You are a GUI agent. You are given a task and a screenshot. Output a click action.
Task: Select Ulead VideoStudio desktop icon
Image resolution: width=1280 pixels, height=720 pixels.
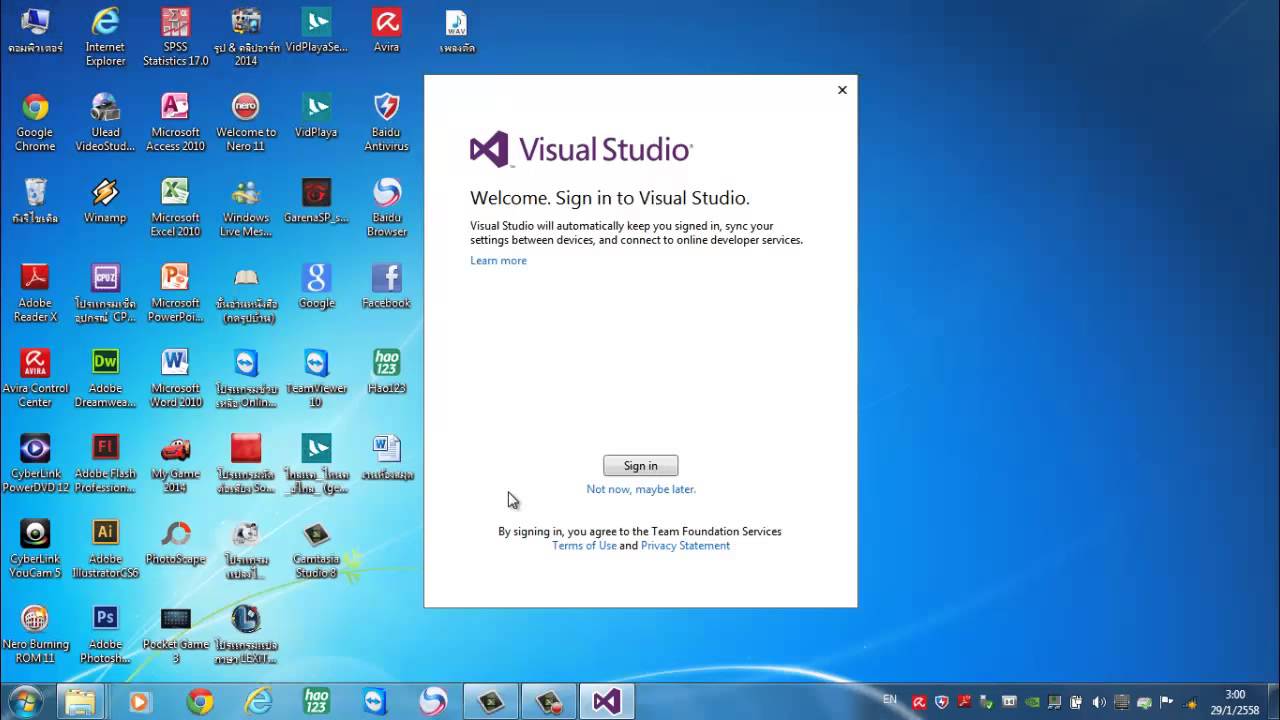pos(105,122)
